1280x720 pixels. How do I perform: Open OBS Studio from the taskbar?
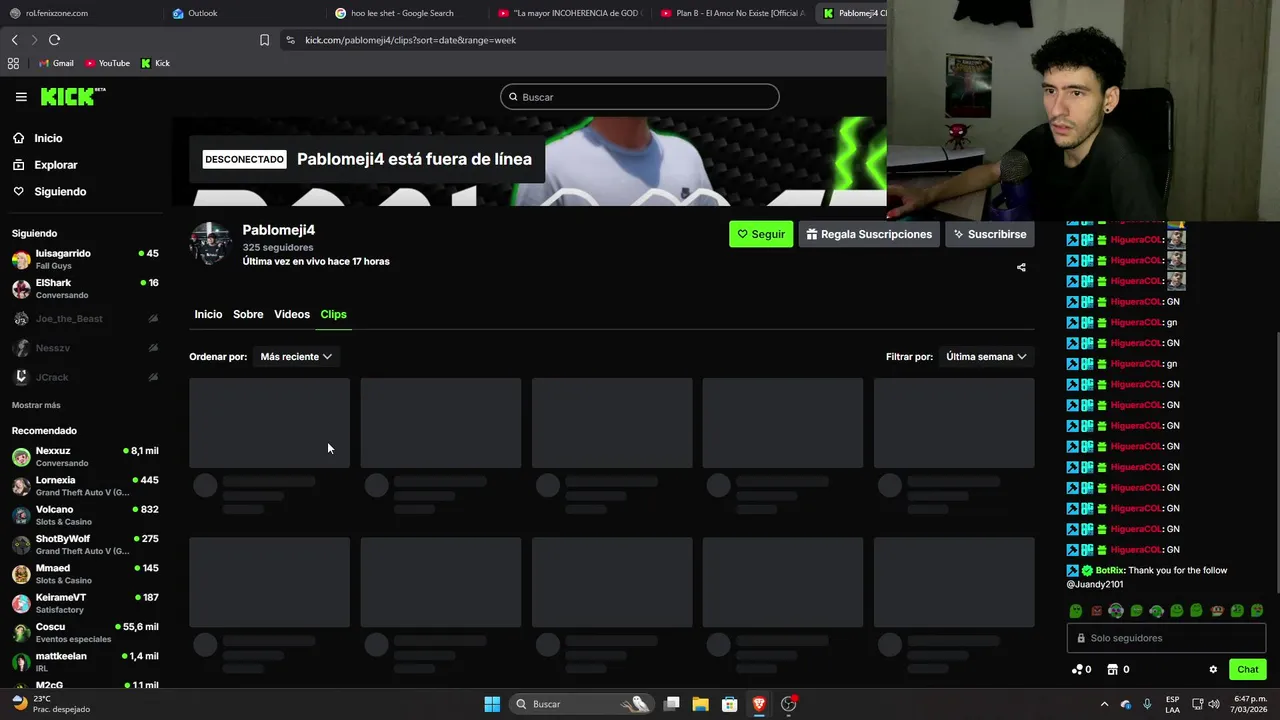[x=789, y=704]
